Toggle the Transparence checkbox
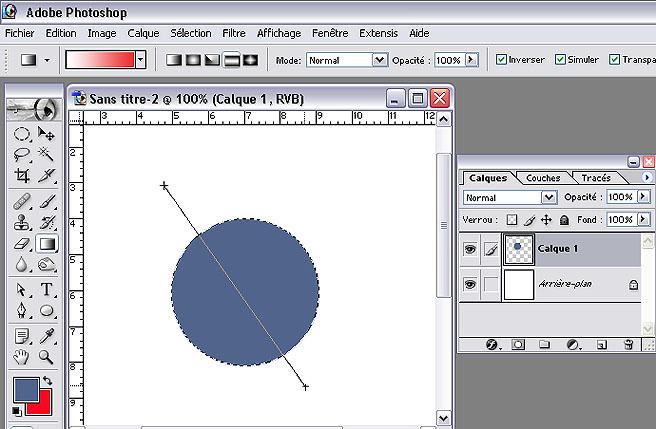 coord(614,59)
